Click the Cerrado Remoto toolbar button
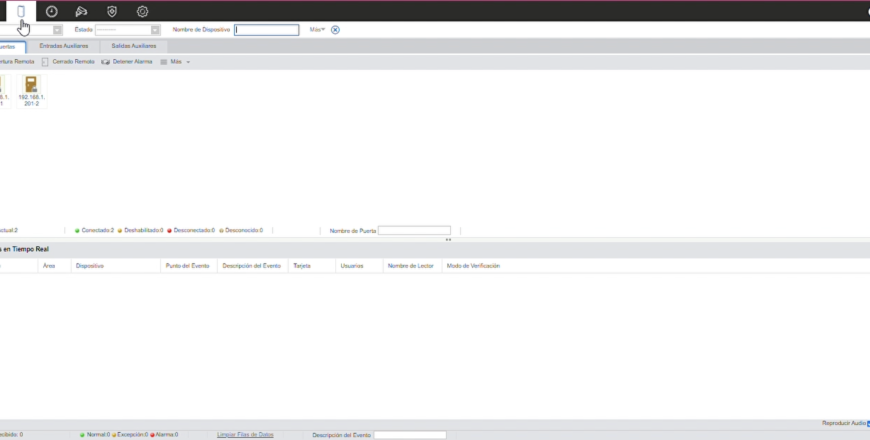 coord(68,62)
